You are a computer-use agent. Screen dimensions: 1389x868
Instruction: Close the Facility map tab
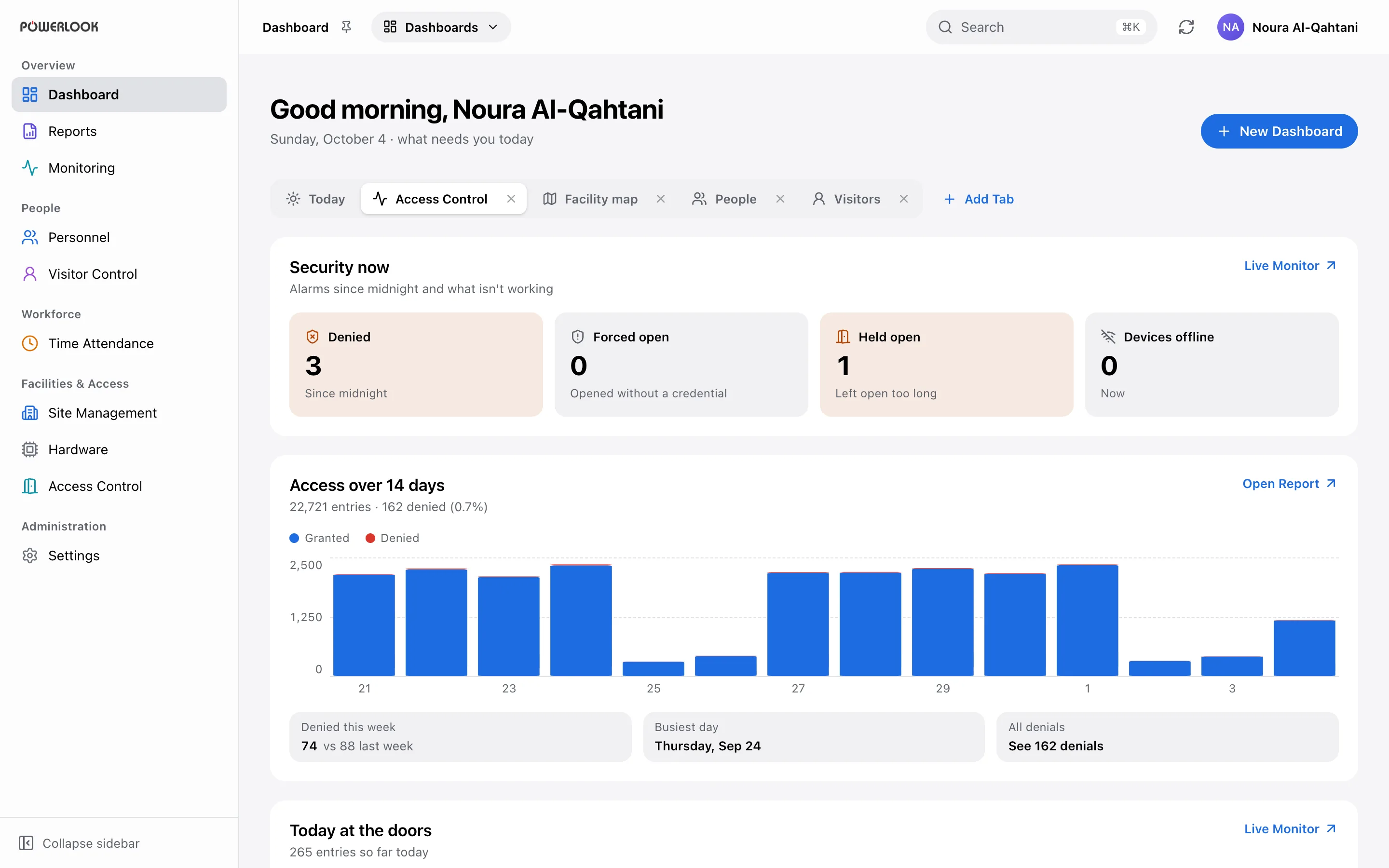coord(661,199)
